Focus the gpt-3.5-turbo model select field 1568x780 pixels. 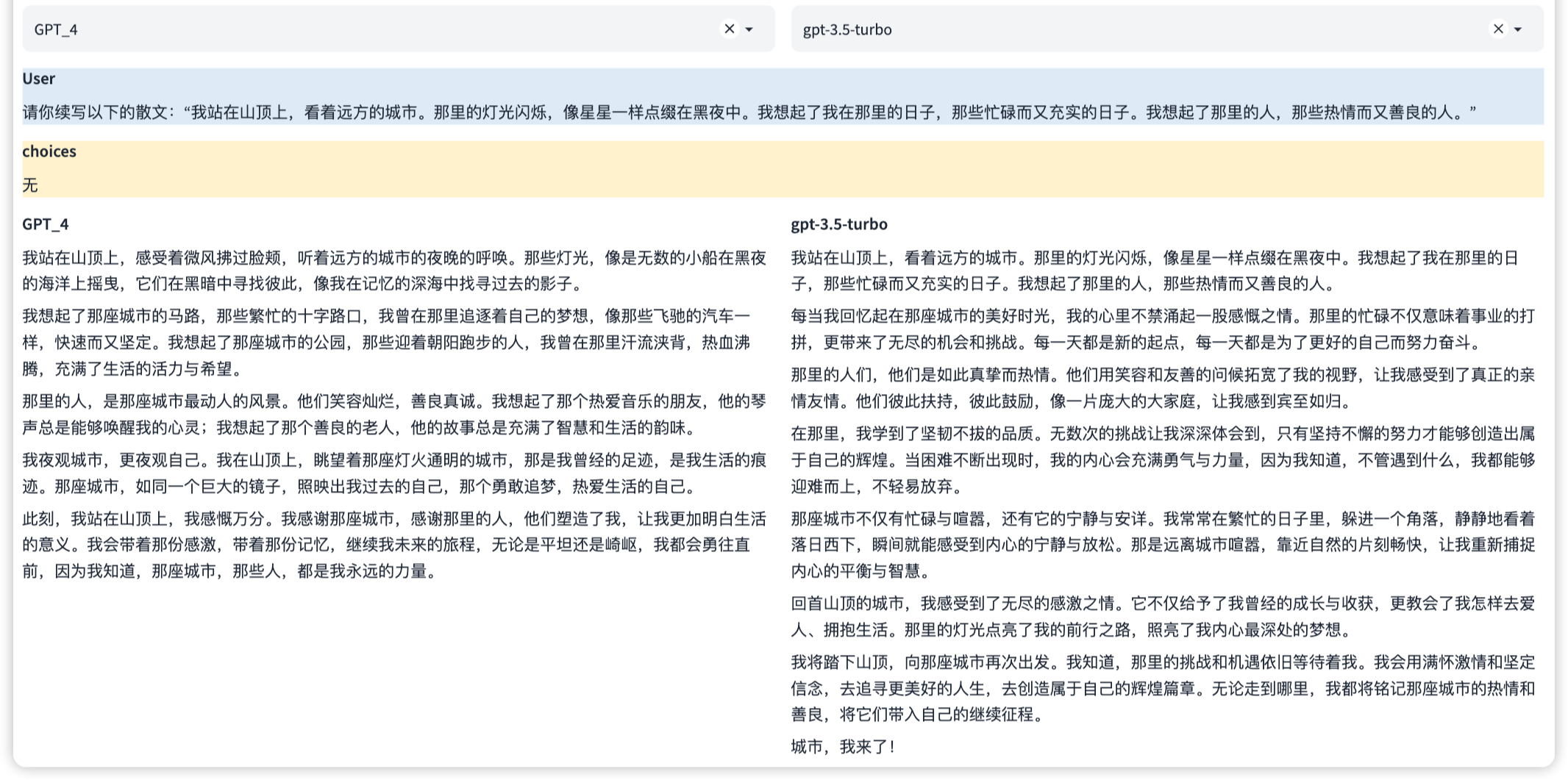pyautogui.click(x=1167, y=29)
